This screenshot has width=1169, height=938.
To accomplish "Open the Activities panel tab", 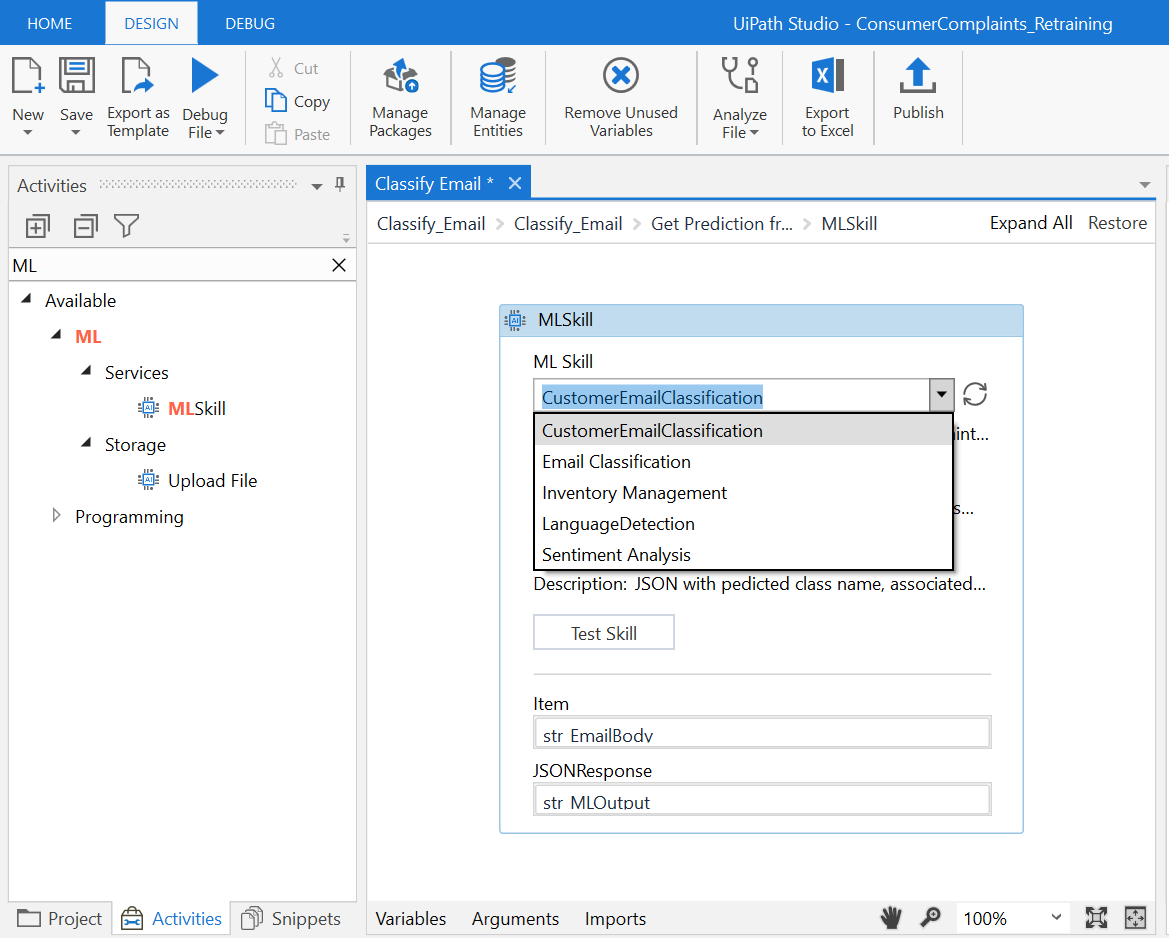I will [171, 919].
